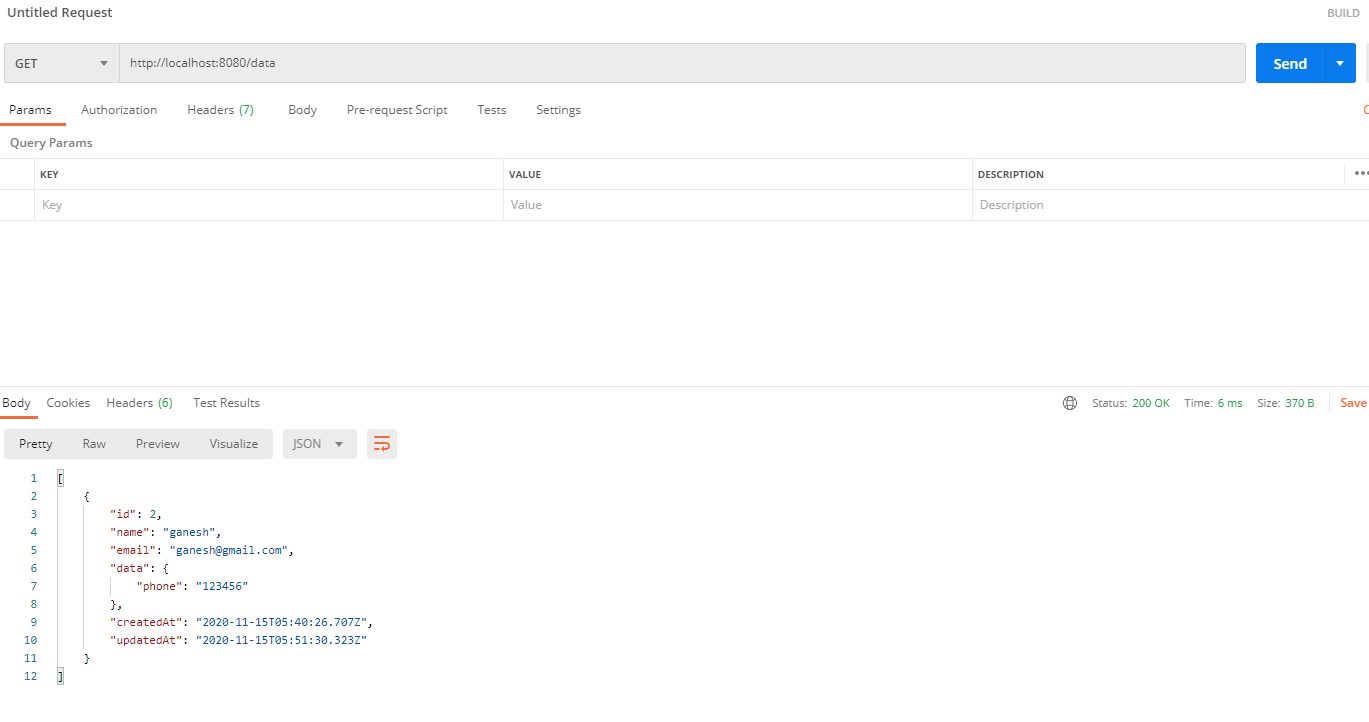Open the Test Results tab
The height and width of the screenshot is (722, 1369).
click(226, 403)
